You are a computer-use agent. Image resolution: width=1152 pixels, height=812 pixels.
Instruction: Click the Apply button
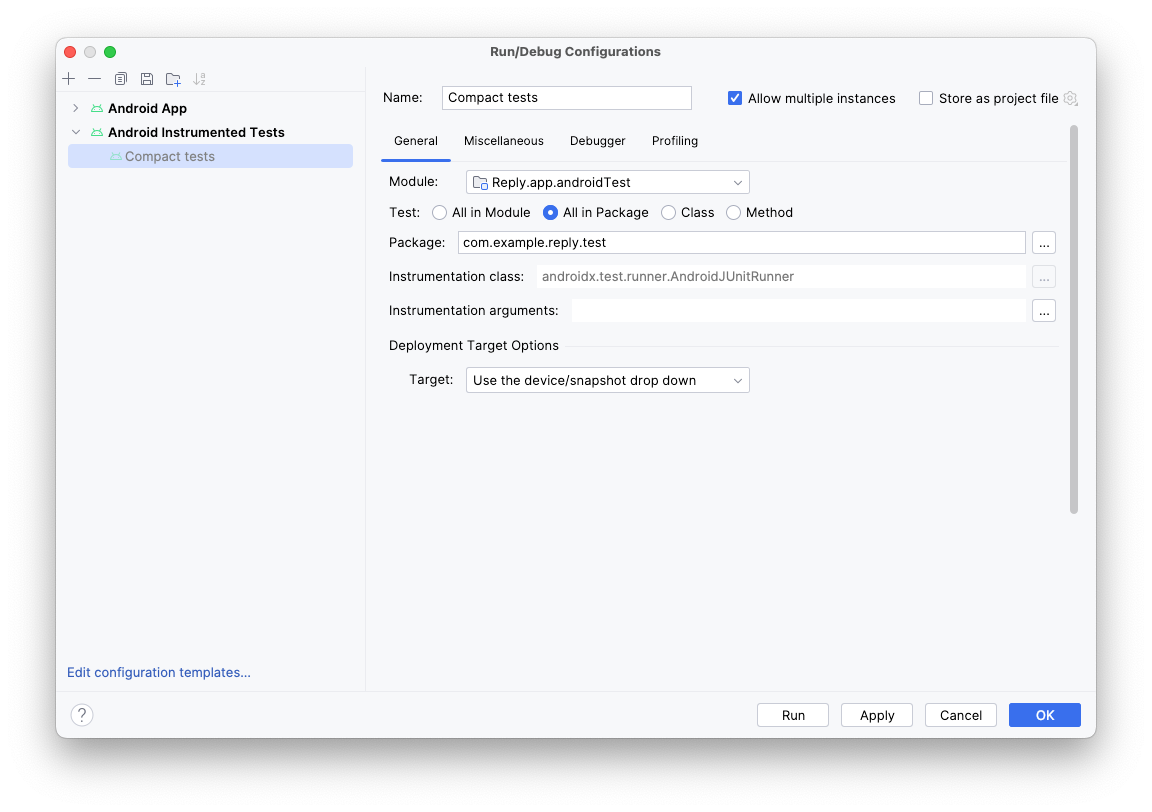[x=877, y=715]
